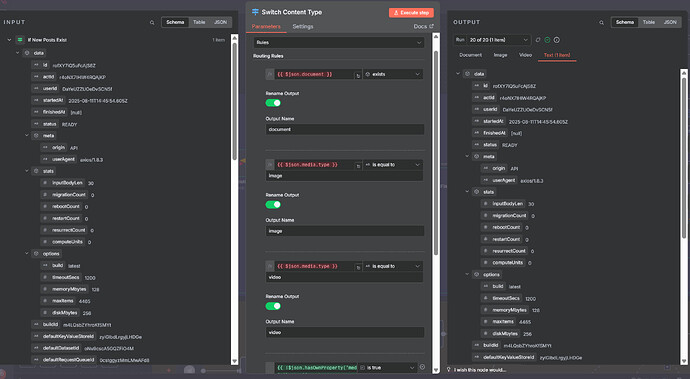Switch OUTPUT view to Table
Viewport: 690px width, 379px height.
point(649,22)
